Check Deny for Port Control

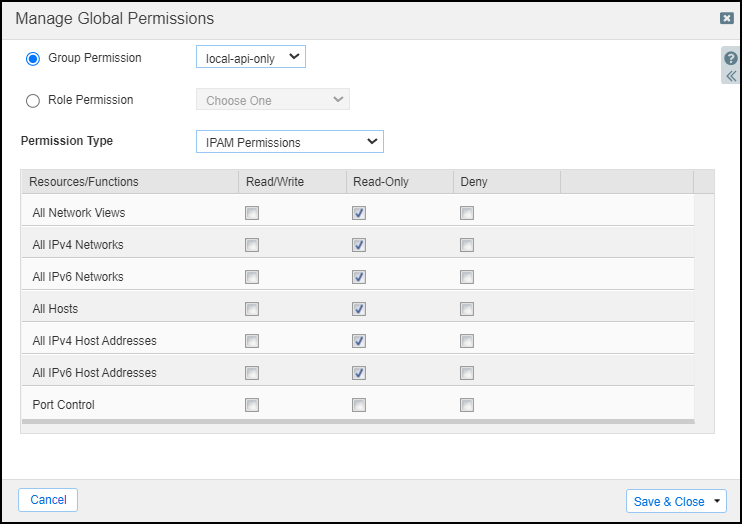coord(467,405)
